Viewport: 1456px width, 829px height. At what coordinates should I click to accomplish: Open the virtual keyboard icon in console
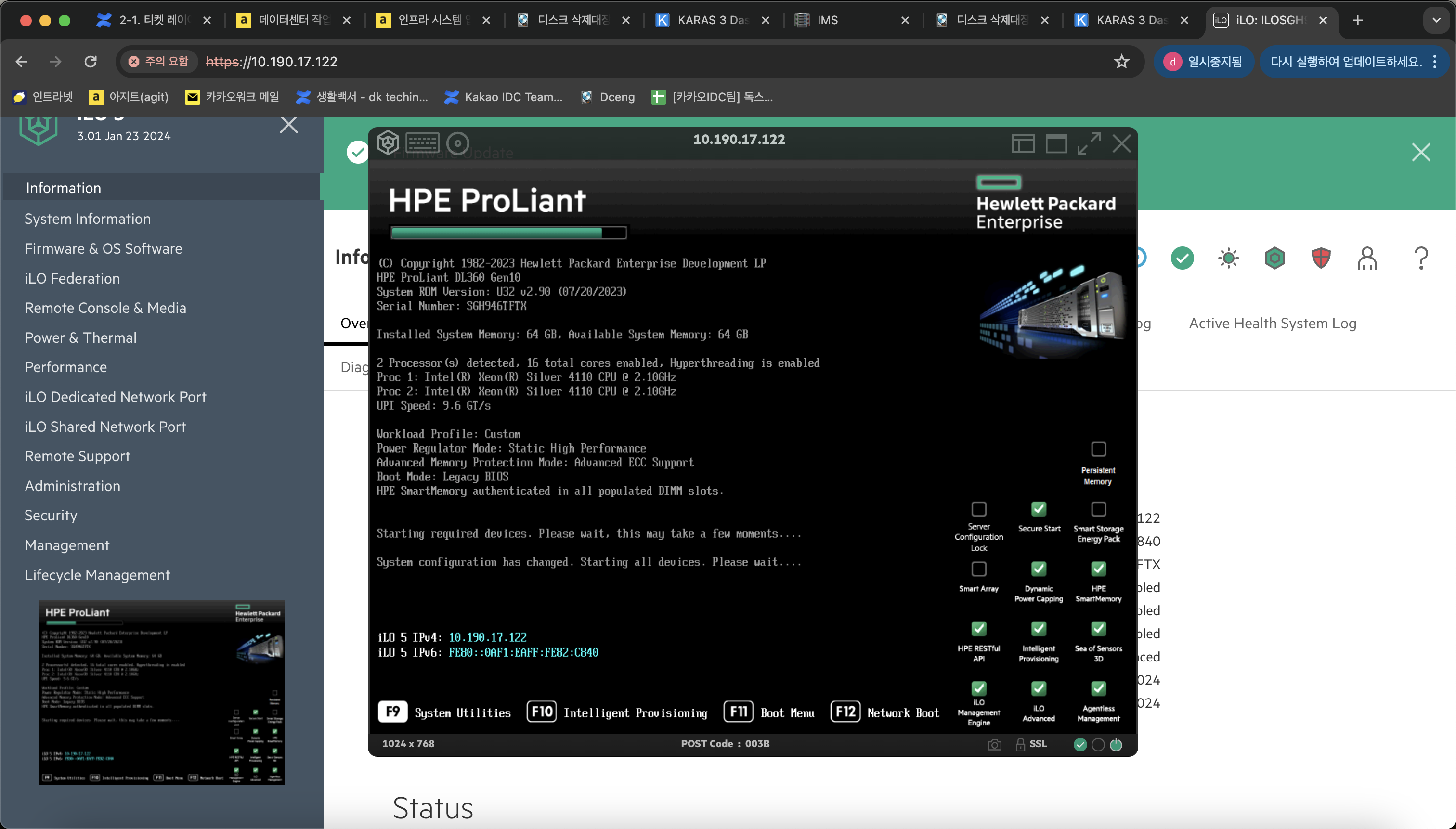coord(423,142)
